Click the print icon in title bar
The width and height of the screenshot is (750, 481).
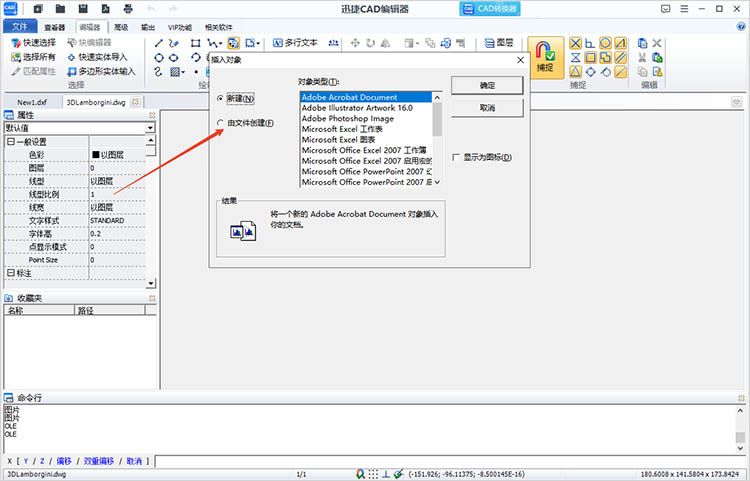(128, 9)
